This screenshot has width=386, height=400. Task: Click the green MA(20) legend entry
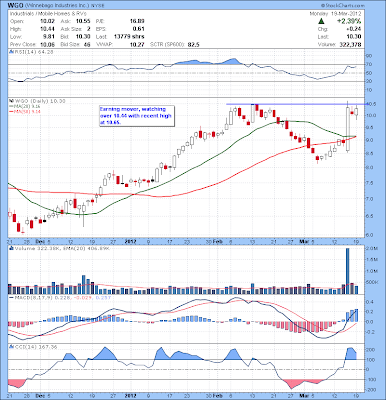click(x=24, y=106)
